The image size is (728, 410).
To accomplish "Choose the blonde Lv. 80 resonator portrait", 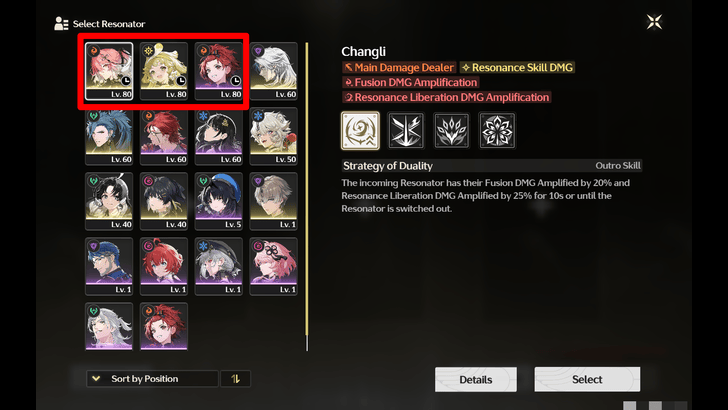I will [164, 71].
